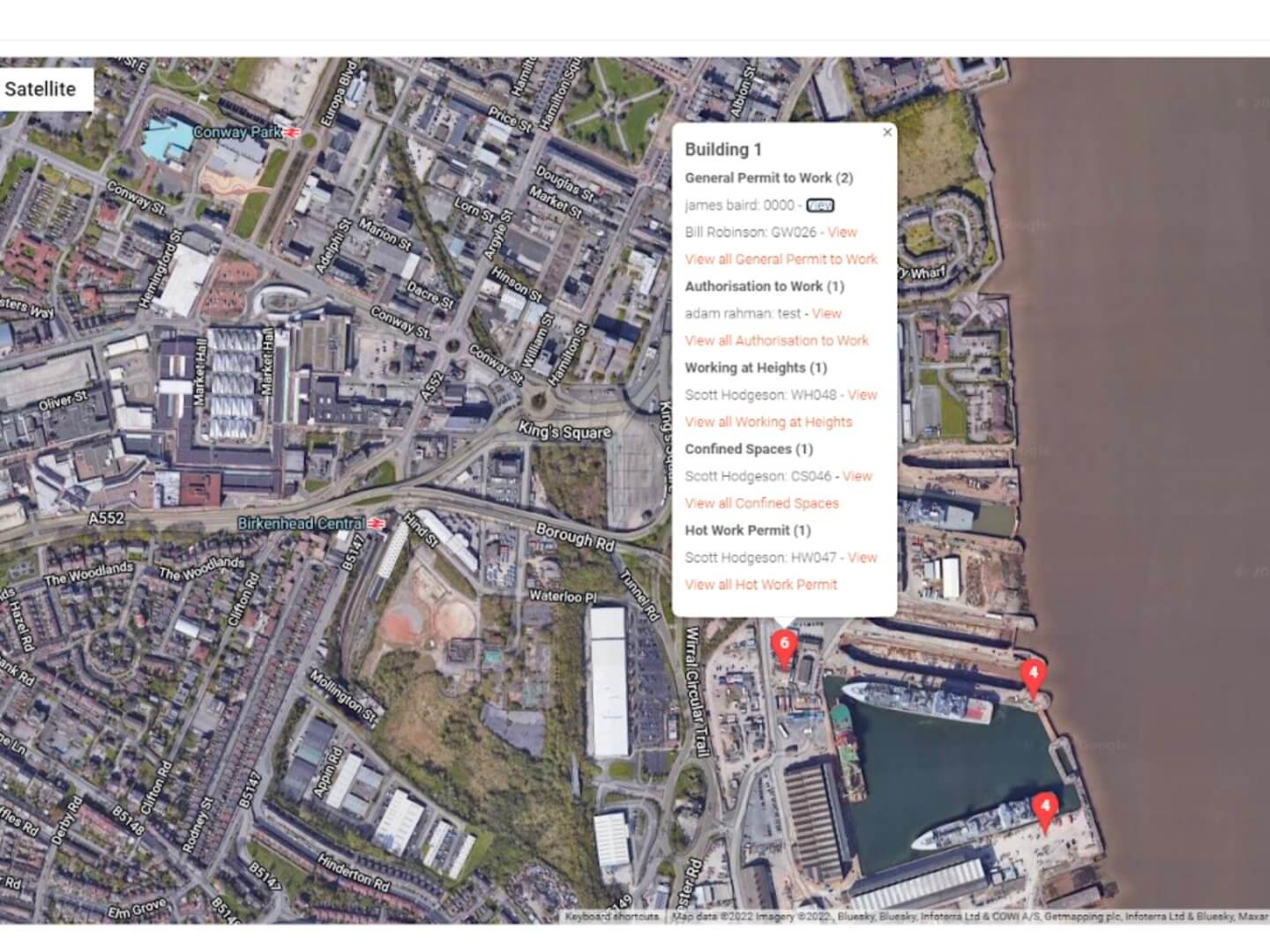Open View all Authorisation to Work
The height and width of the screenshot is (952, 1270).
[x=777, y=340]
